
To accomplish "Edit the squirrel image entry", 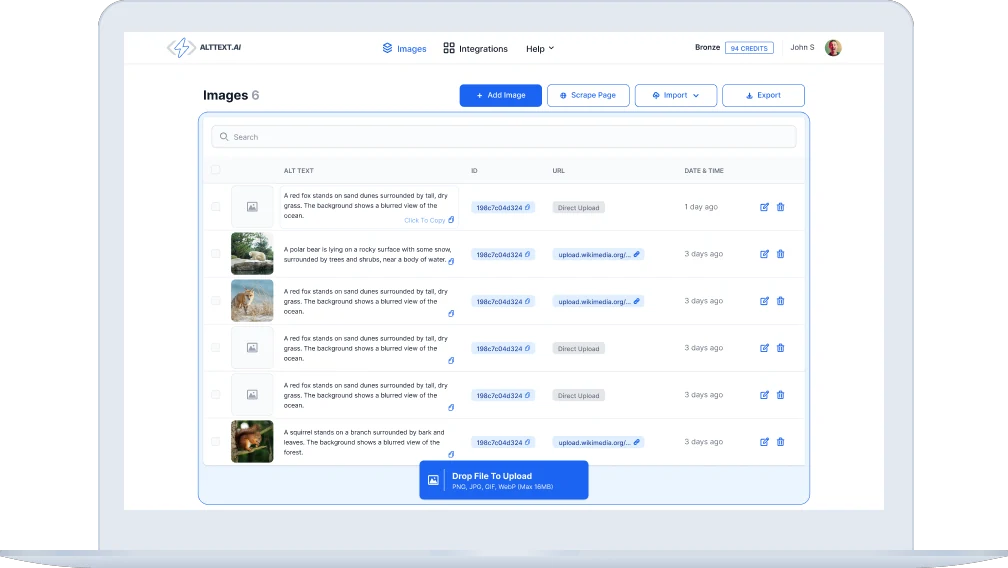I will [764, 441].
